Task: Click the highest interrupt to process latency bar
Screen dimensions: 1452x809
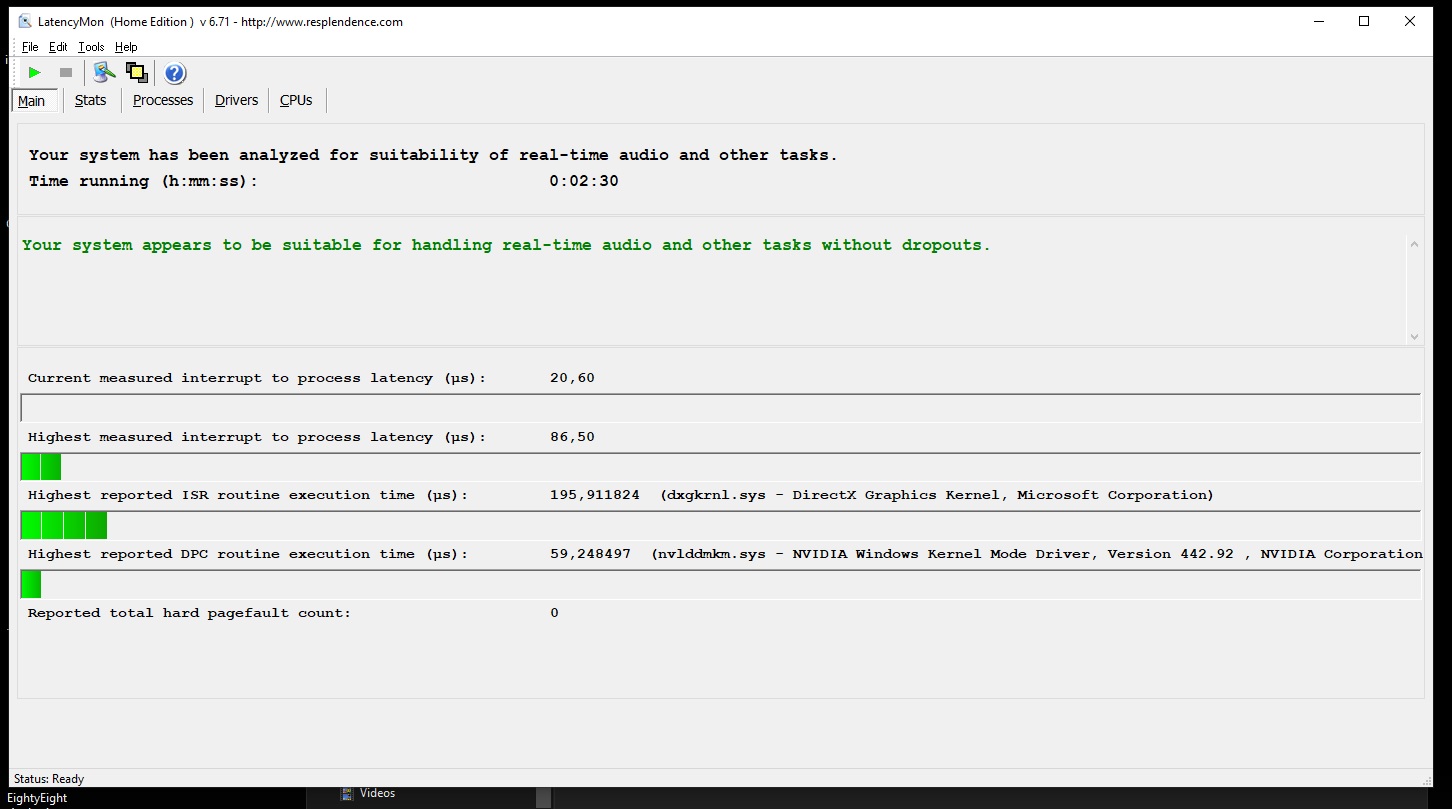Action: pos(720,466)
